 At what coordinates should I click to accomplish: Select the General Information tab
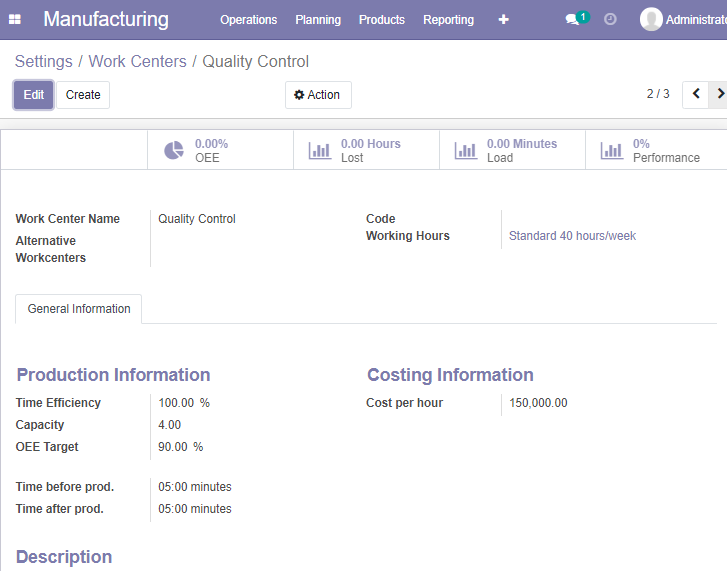(79, 309)
